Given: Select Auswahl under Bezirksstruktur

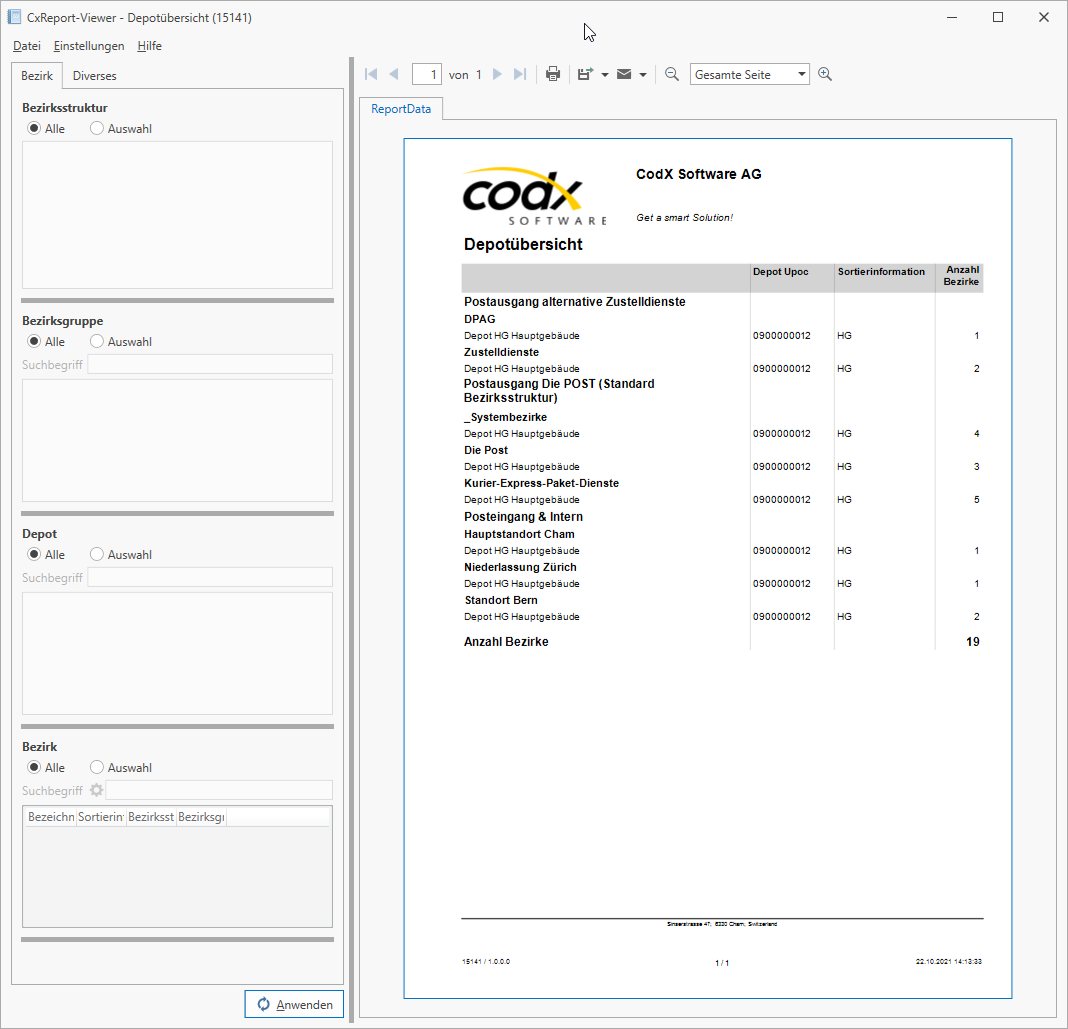Looking at the screenshot, I should pos(97,128).
